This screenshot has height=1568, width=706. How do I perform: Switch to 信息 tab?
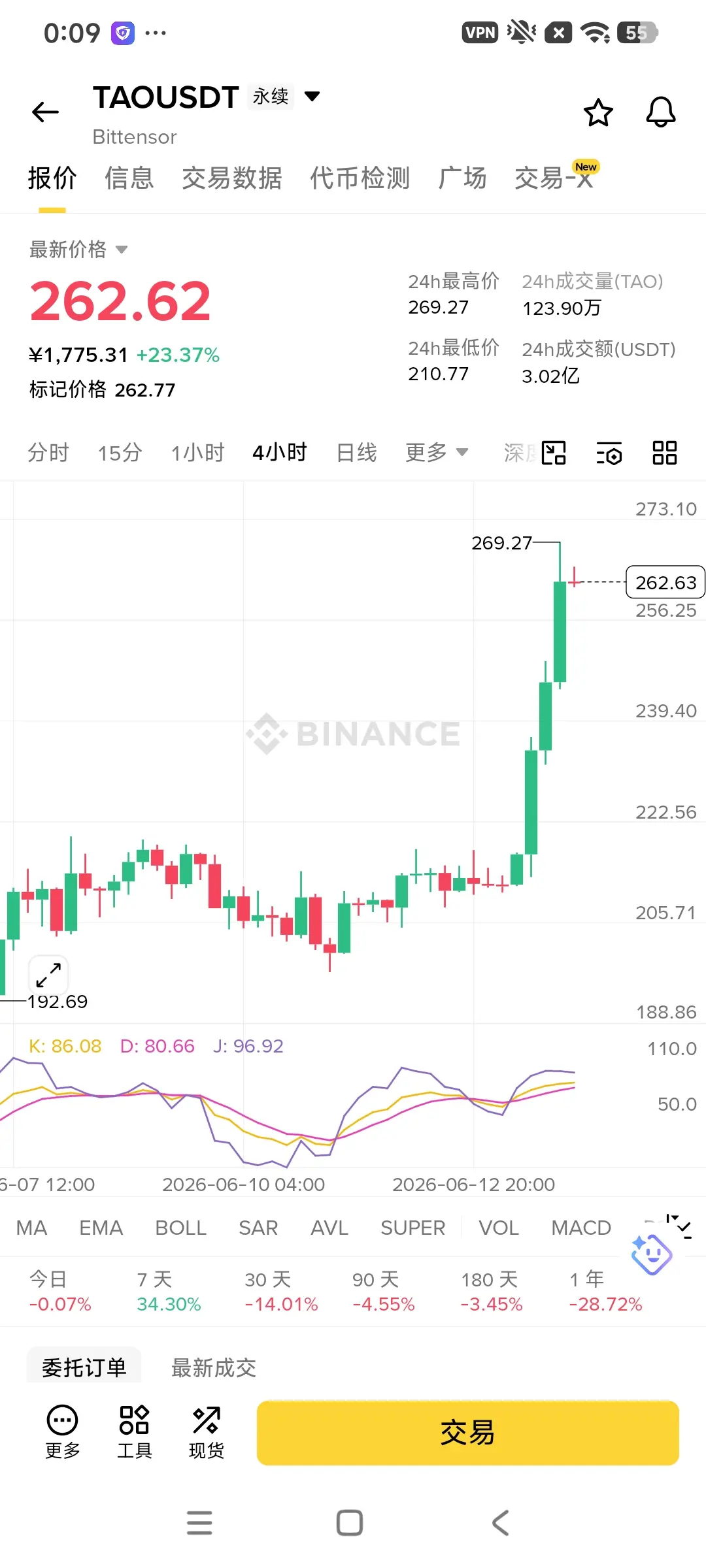[129, 178]
